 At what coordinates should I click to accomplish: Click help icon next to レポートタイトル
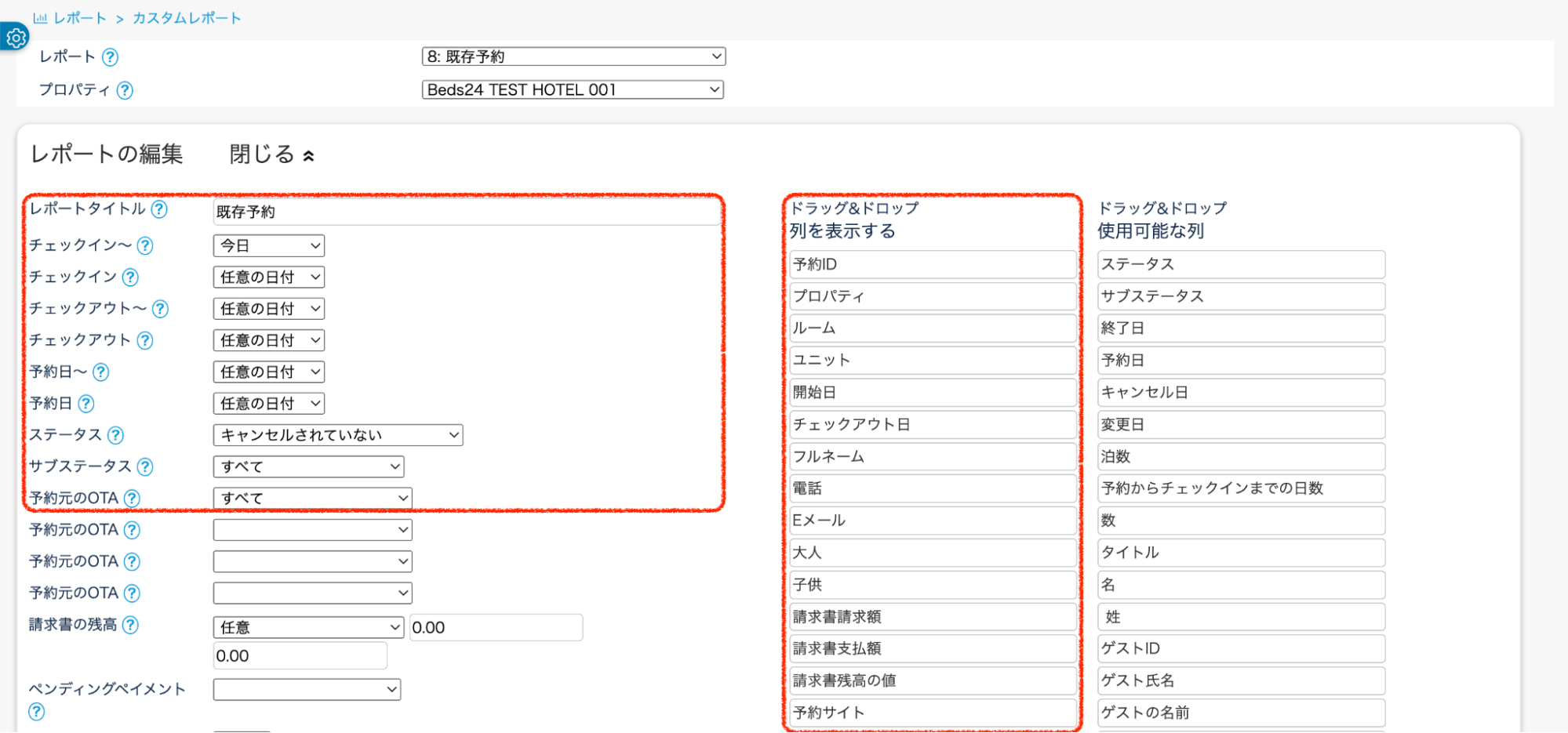click(159, 209)
